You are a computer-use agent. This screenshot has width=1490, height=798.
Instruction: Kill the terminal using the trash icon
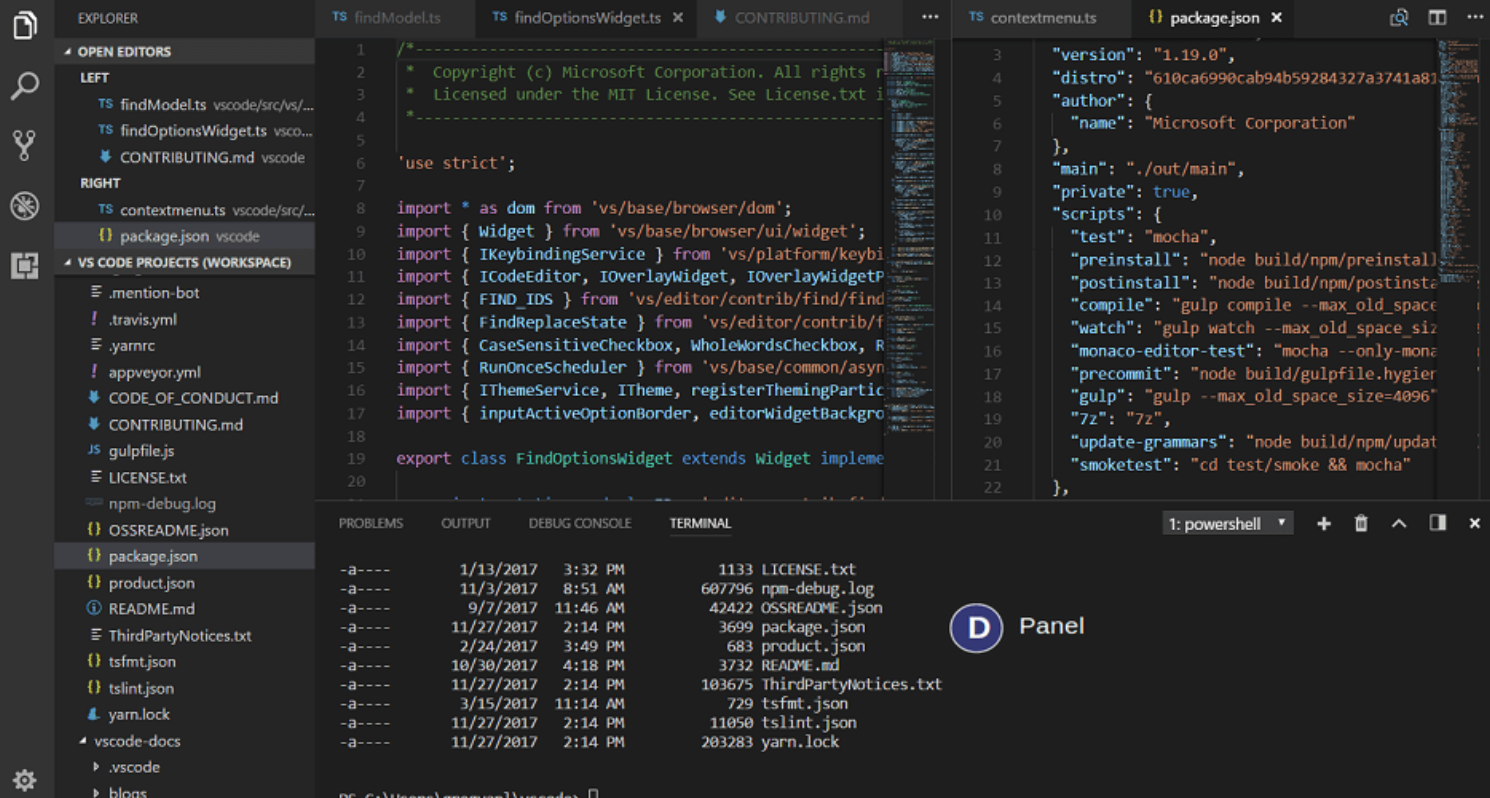click(1360, 522)
